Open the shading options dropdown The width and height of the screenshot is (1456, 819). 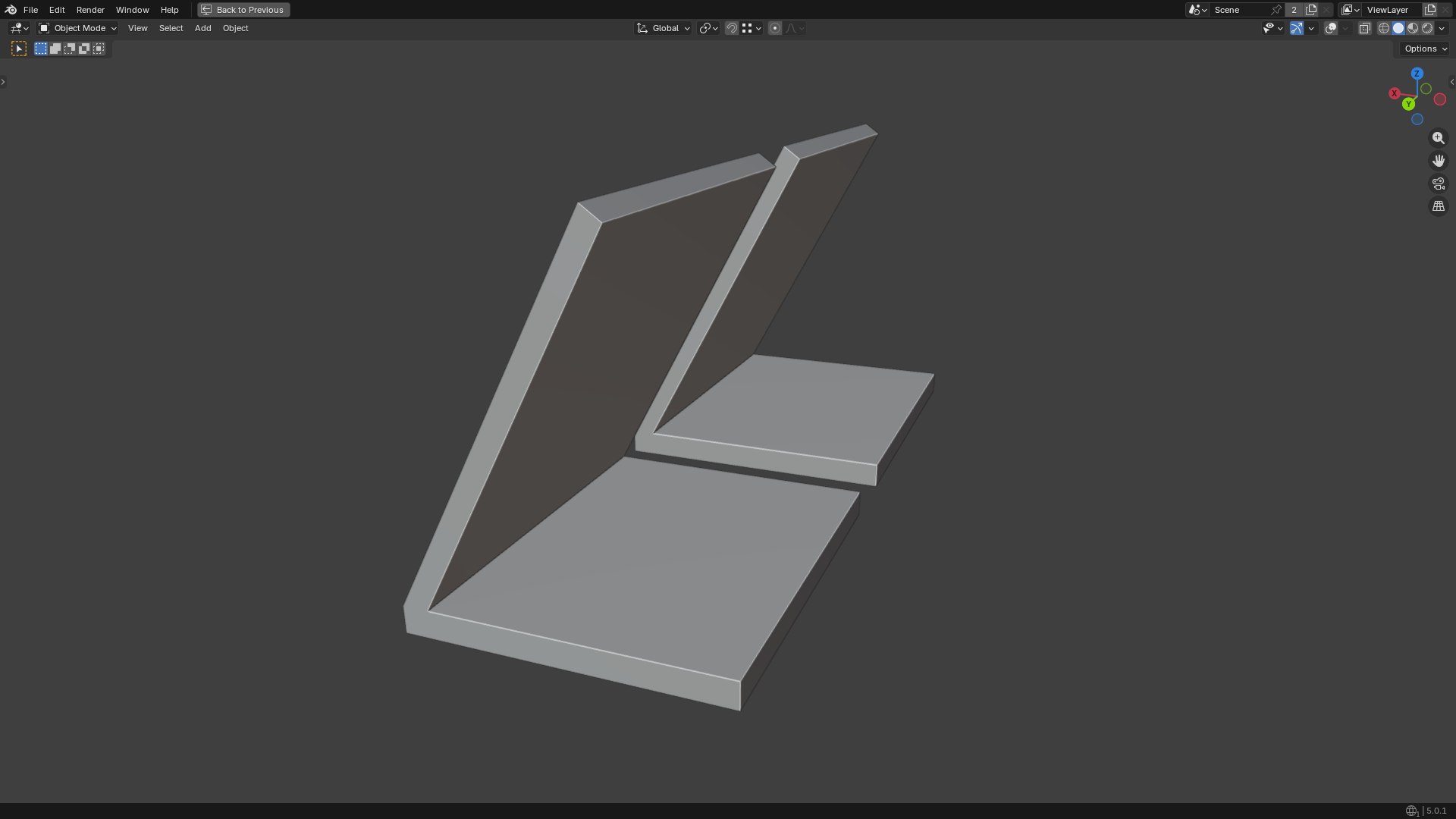click(1442, 28)
